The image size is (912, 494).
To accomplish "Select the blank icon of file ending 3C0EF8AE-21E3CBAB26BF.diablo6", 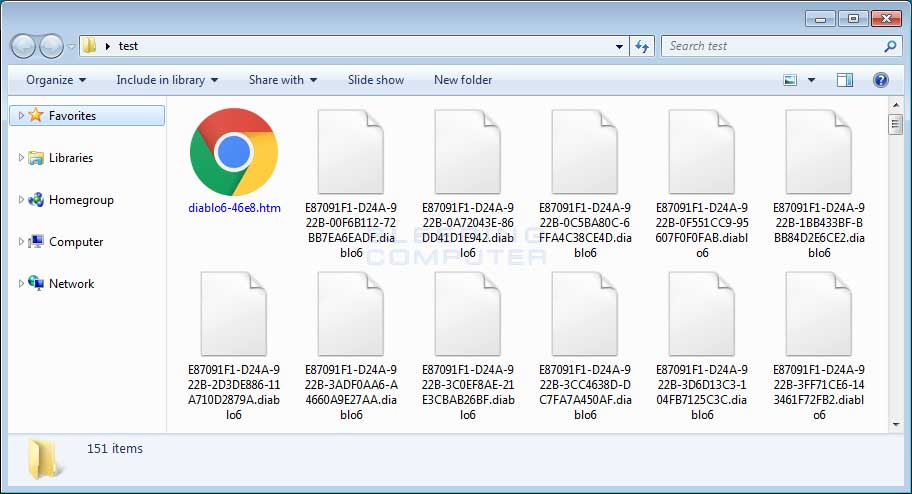I will pyautogui.click(x=468, y=314).
